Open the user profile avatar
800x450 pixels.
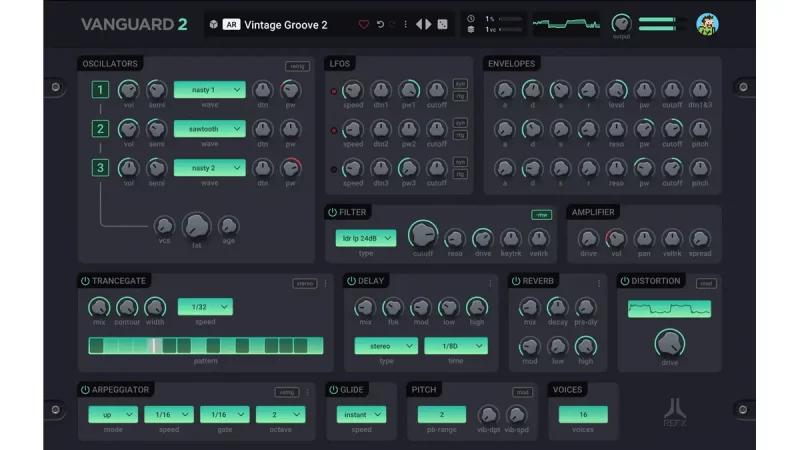click(708, 24)
